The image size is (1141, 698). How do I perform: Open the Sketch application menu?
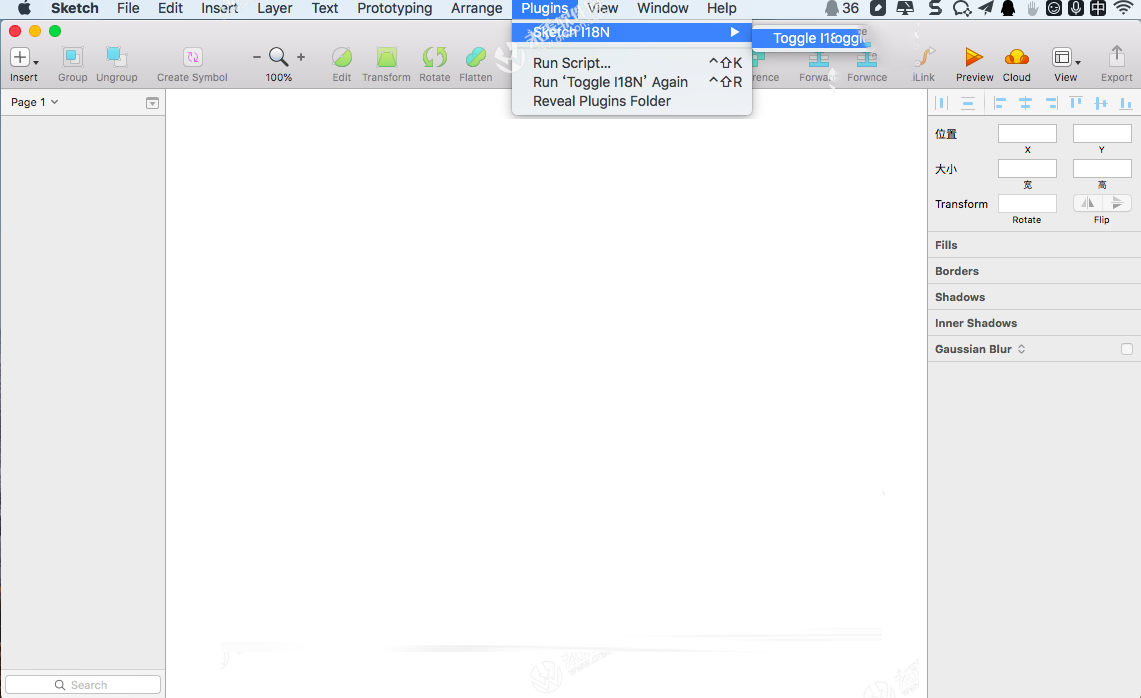coord(75,8)
